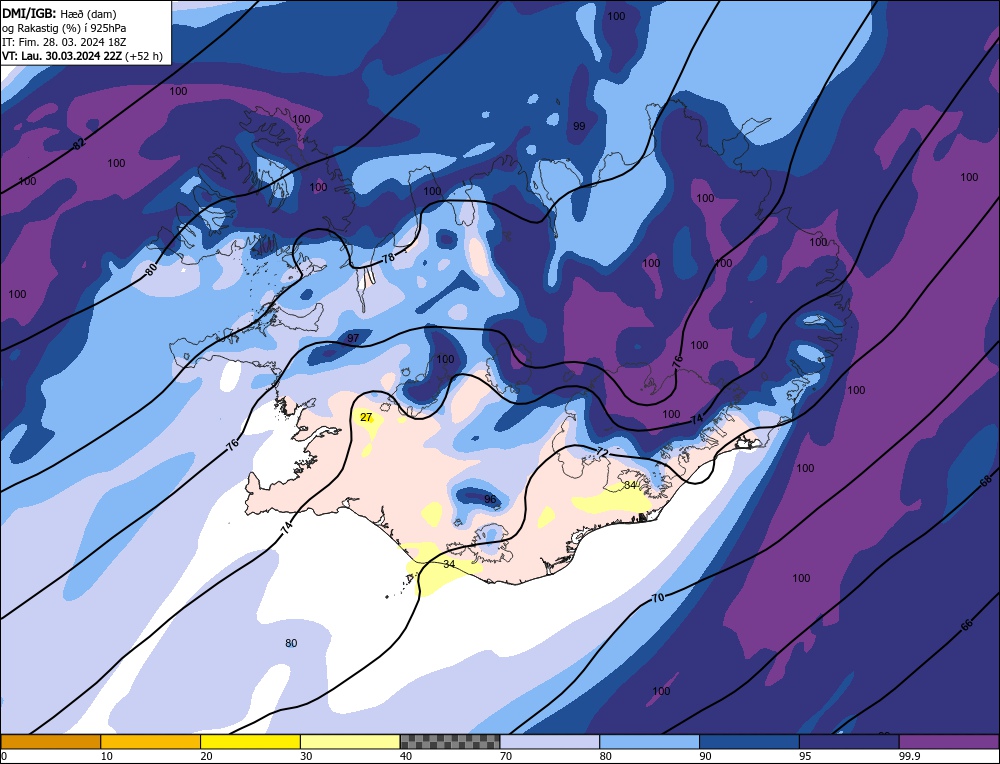
Task: Click the '68' contour label
Action: pos(985,481)
